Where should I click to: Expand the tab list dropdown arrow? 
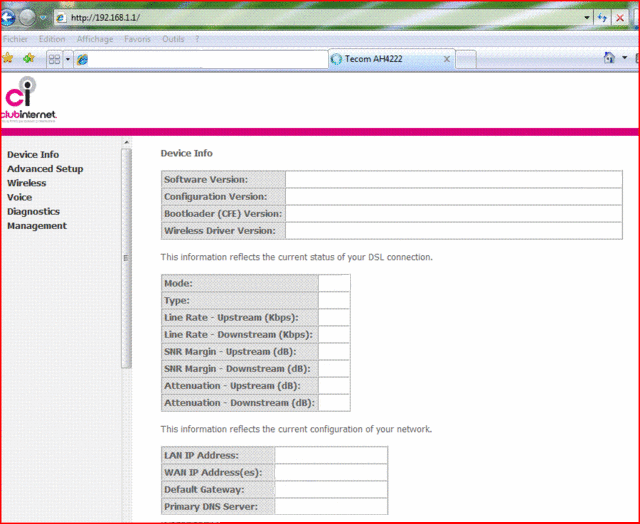(x=68, y=60)
